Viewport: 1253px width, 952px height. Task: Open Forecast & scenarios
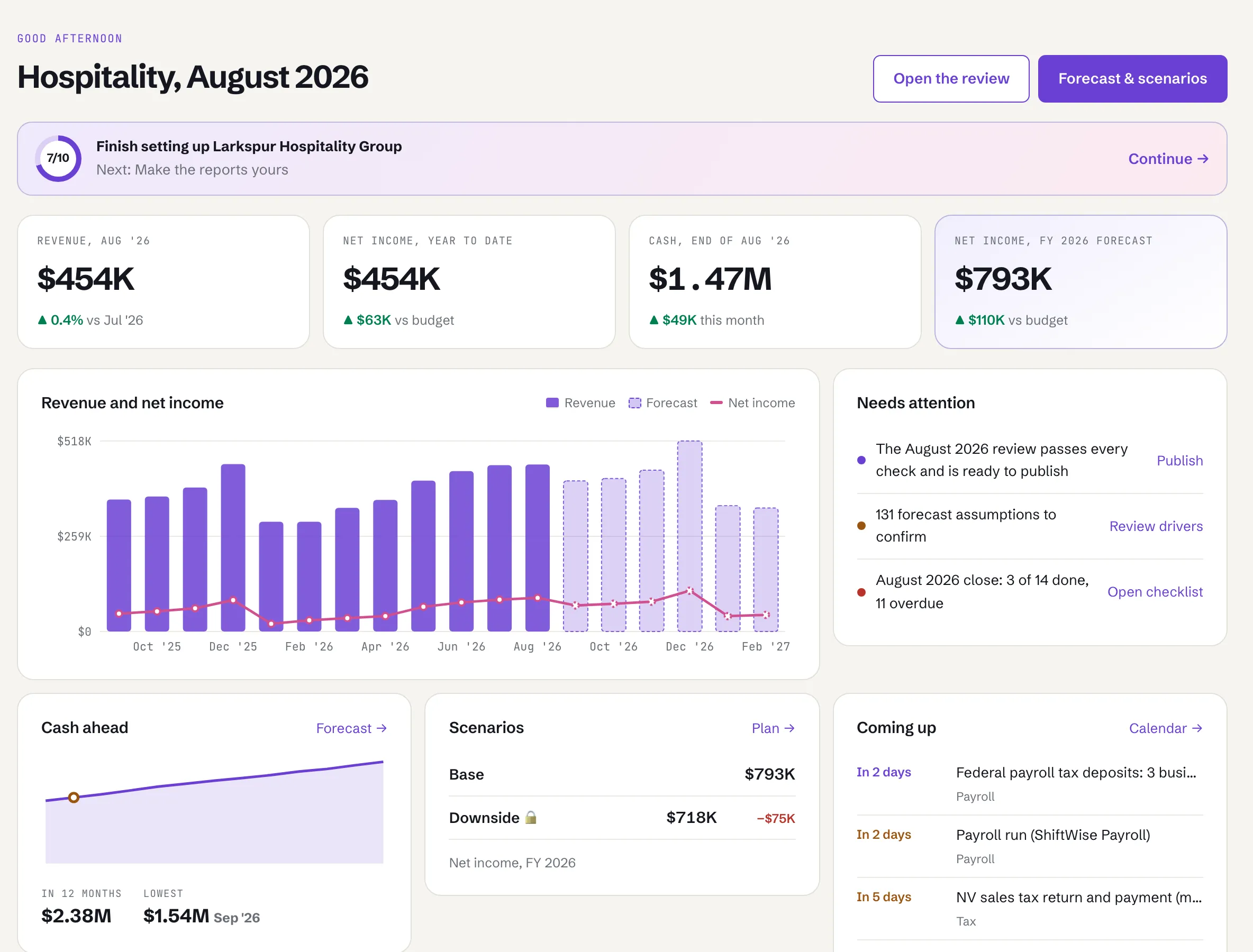1132,79
